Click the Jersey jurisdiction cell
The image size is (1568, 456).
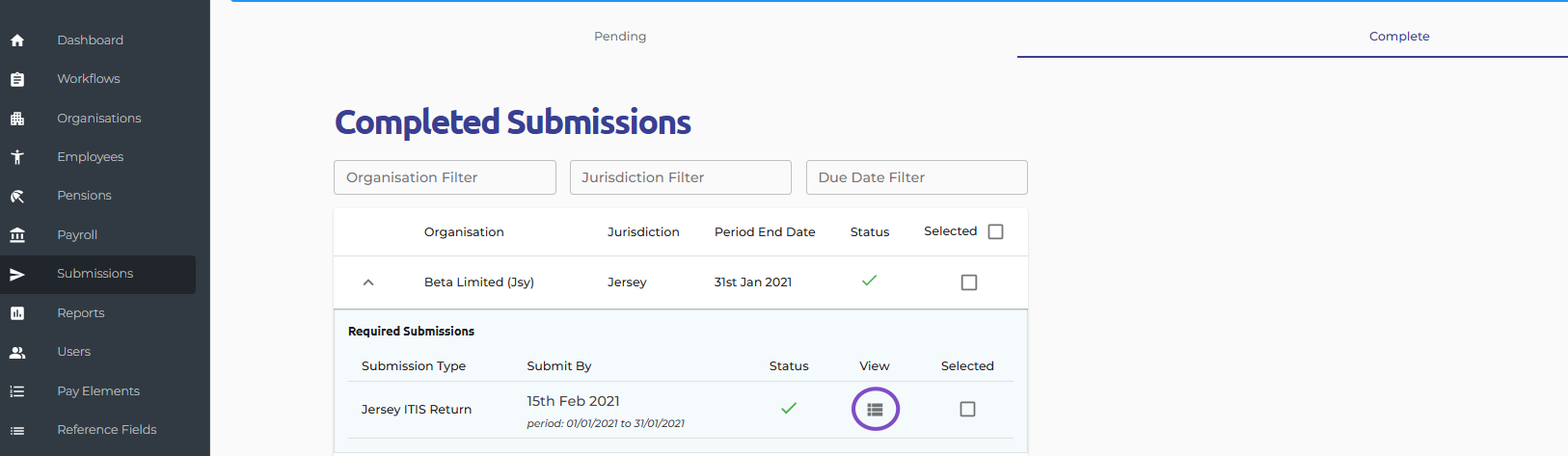tap(627, 282)
